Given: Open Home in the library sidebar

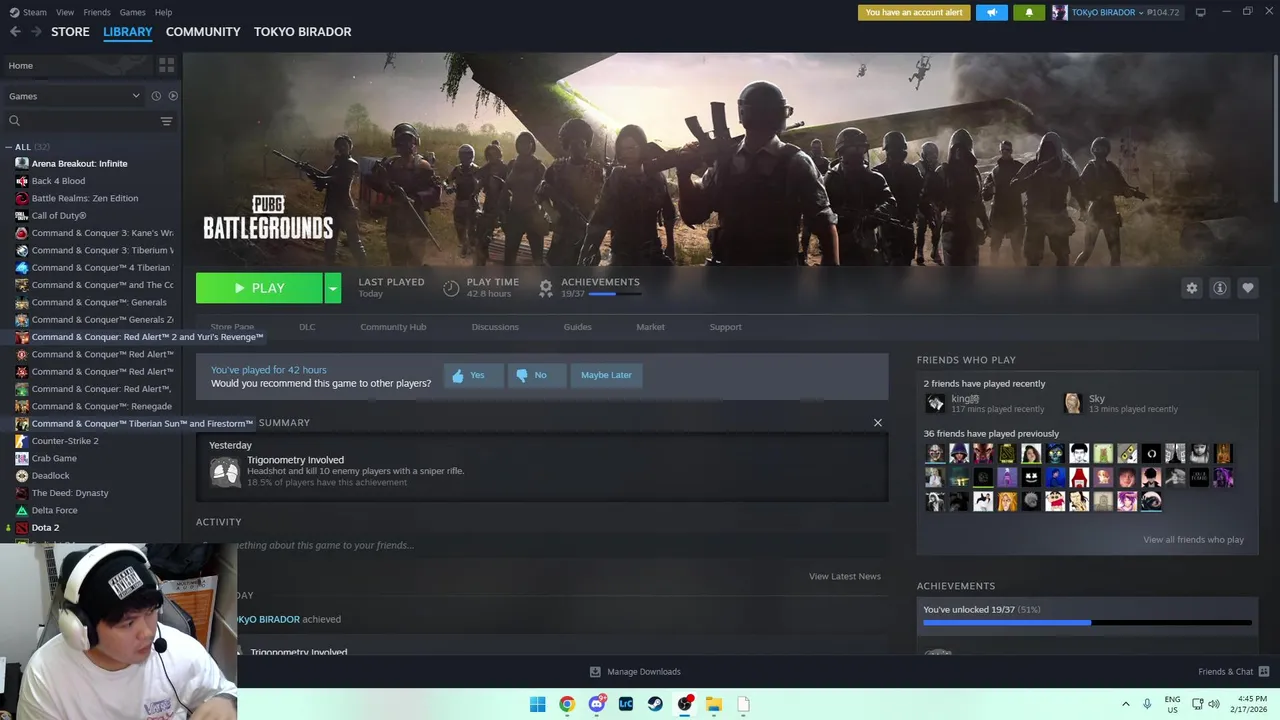Looking at the screenshot, I should point(77,65).
